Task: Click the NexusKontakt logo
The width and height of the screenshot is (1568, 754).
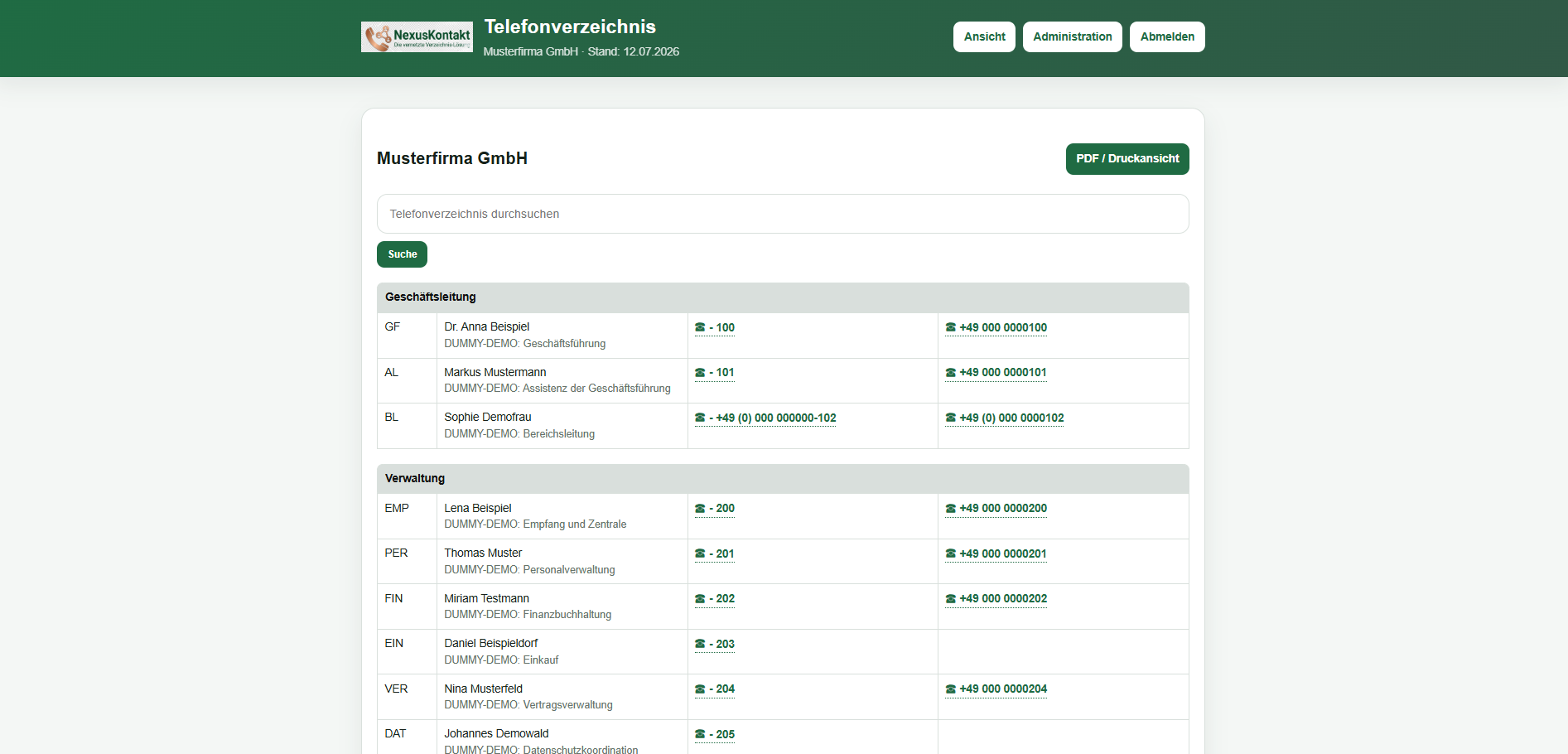Action: point(417,36)
